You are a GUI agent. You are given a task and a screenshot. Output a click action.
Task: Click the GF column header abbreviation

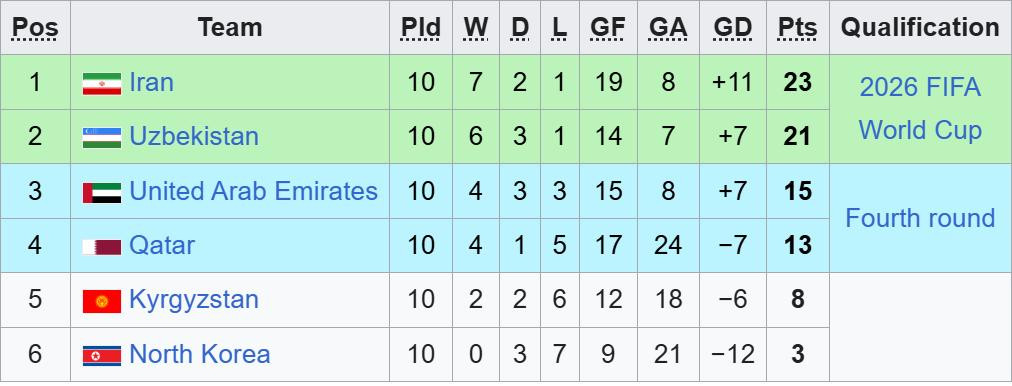608,28
